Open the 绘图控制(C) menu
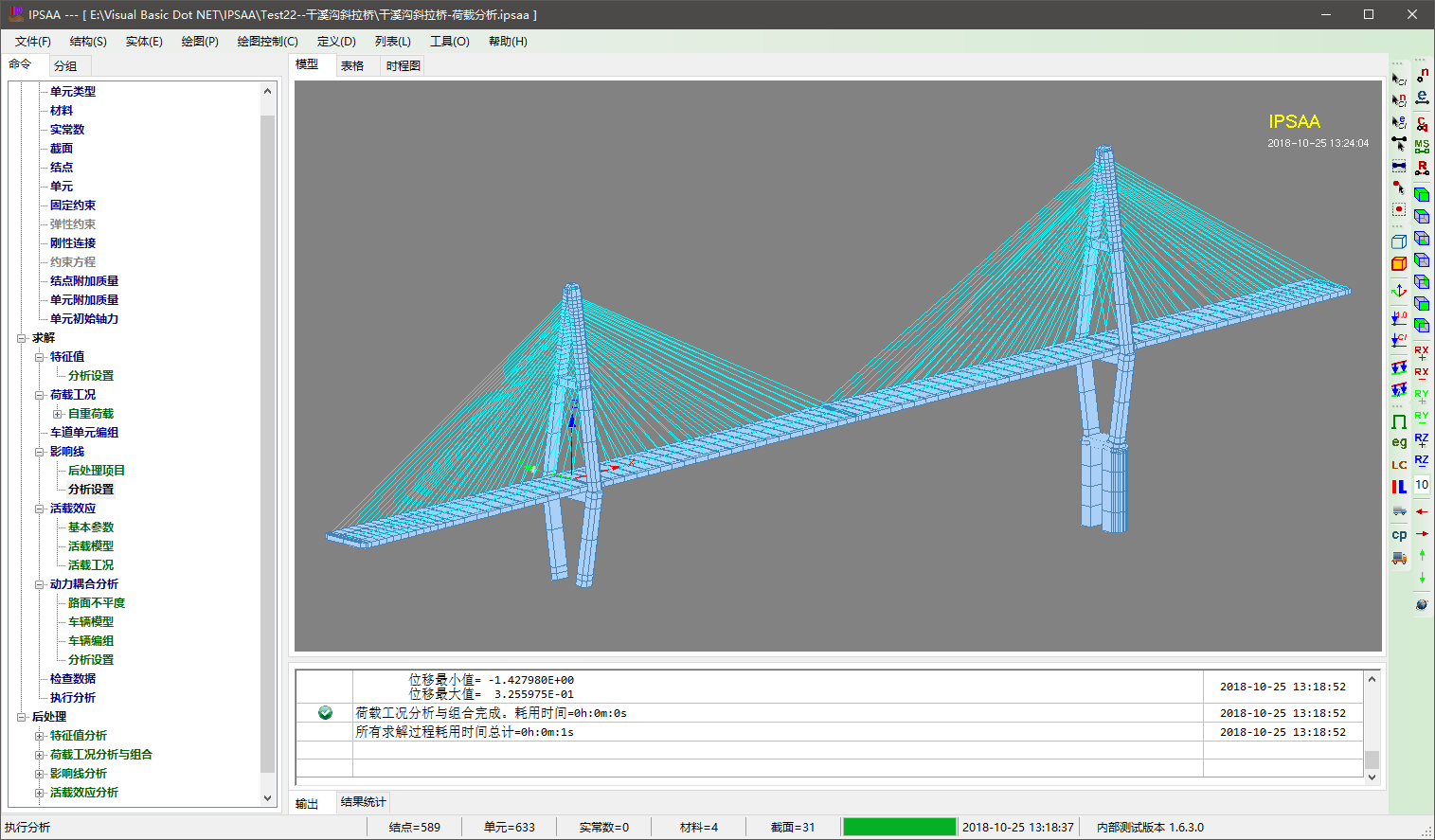Image resolution: width=1435 pixels, height=840 pixels. 267,42
